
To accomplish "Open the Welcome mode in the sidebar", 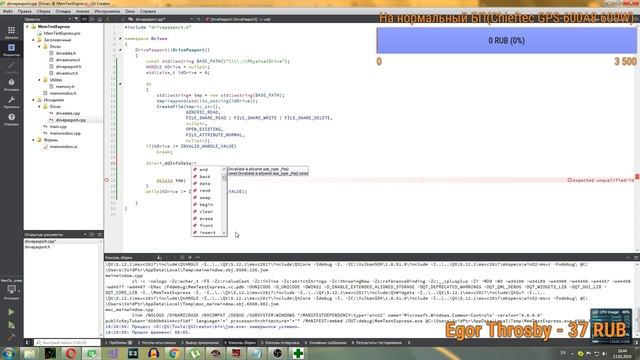I will [11, 31].
